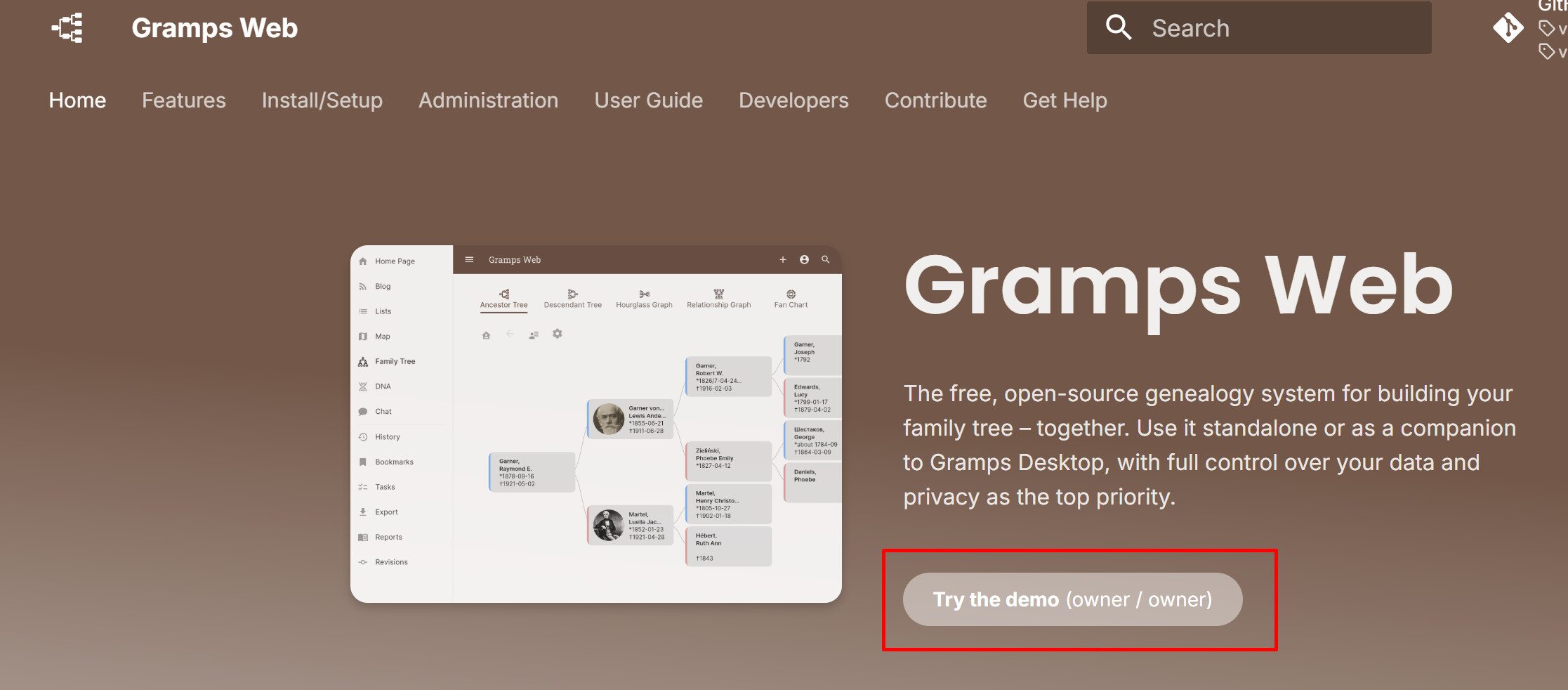Viewport: 1568px width, 690px height.
Task: Click the Map icon in preview sidebar
Action: point(363,337)
